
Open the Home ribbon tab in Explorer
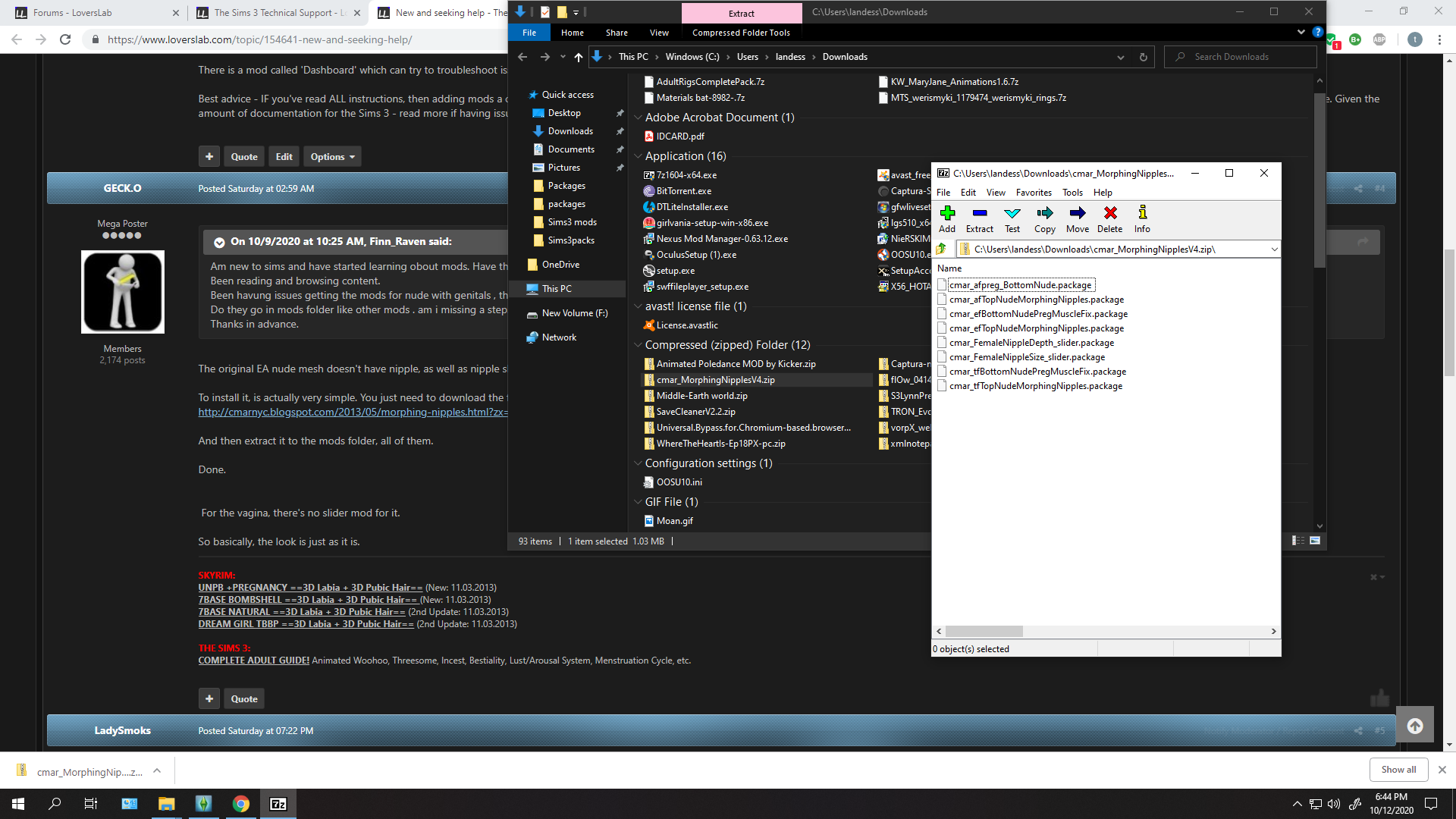coord(573,33)
